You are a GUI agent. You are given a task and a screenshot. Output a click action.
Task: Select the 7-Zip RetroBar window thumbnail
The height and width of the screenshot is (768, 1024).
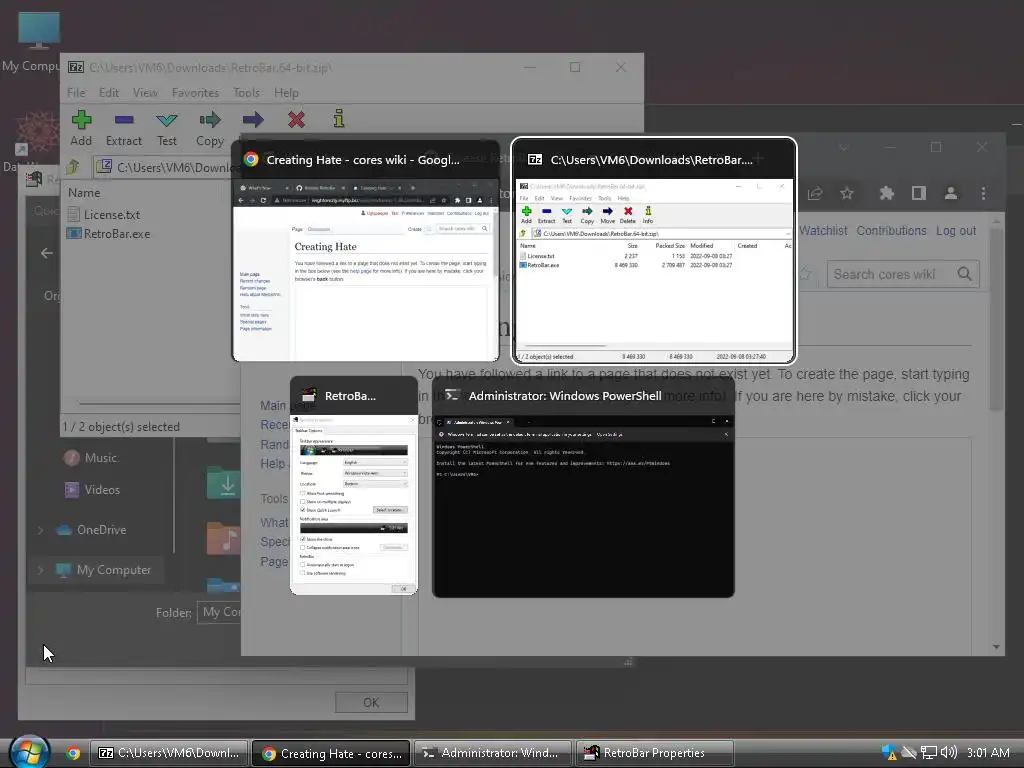click(x=654, y=251)
